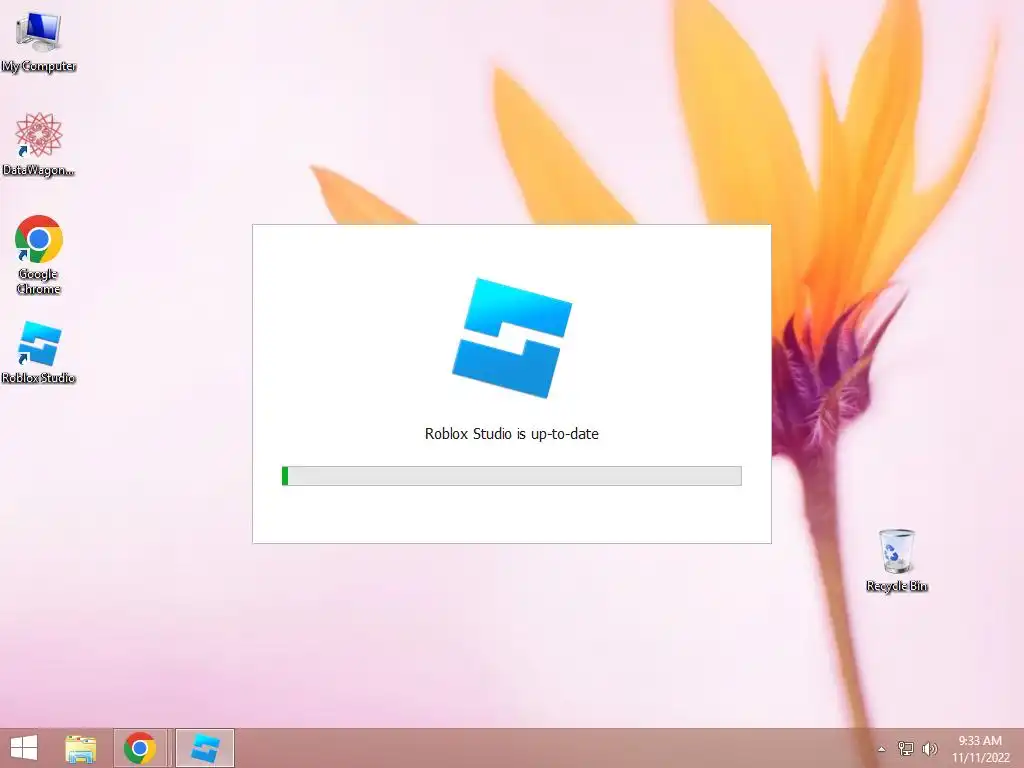Activate Roblox Studio taskbar button
Viewport: 1024px width, 768px height.
pos(204,748)
